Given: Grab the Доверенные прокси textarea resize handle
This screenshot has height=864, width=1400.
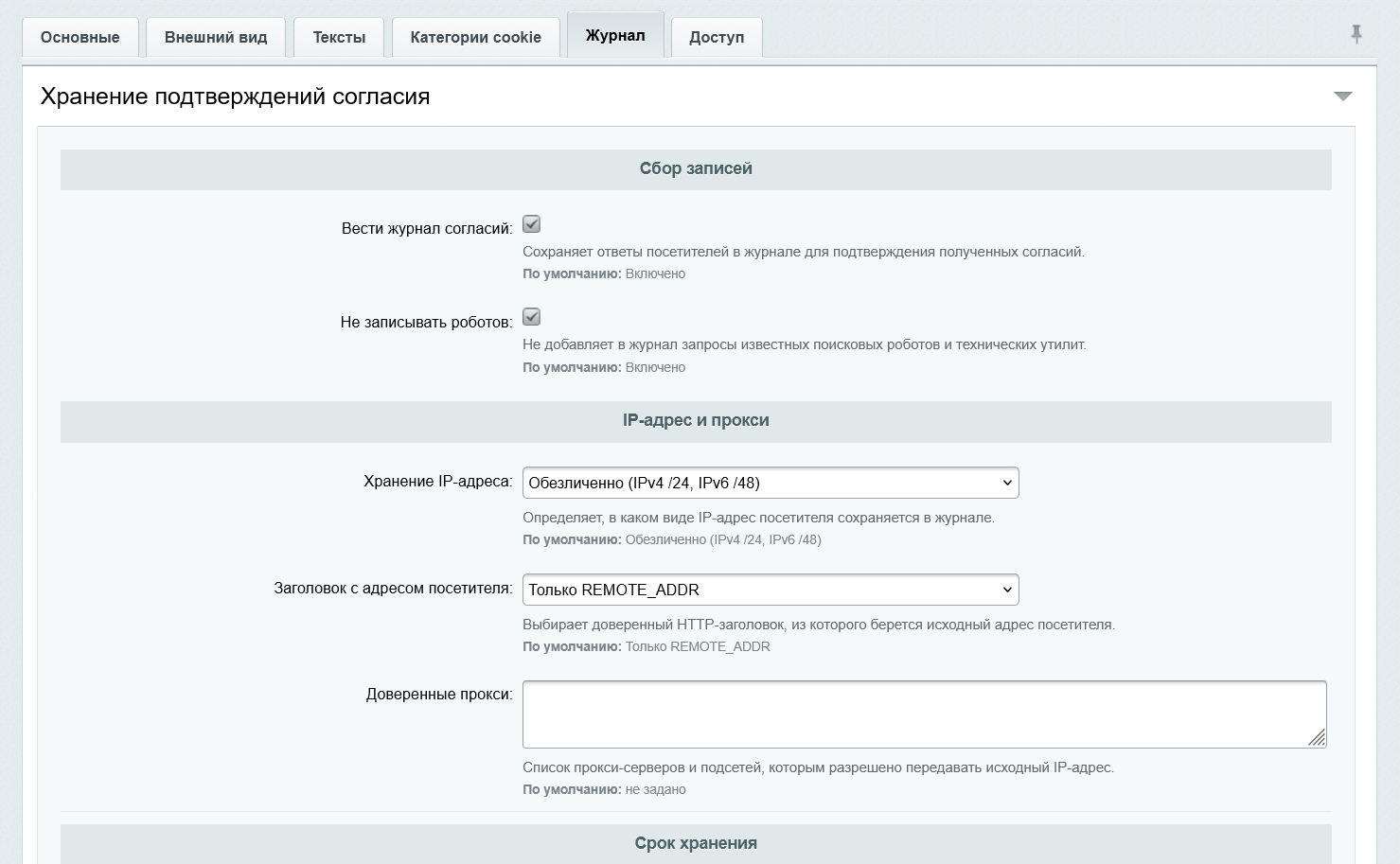Looking at the screenshot, I should (1317, 738).
